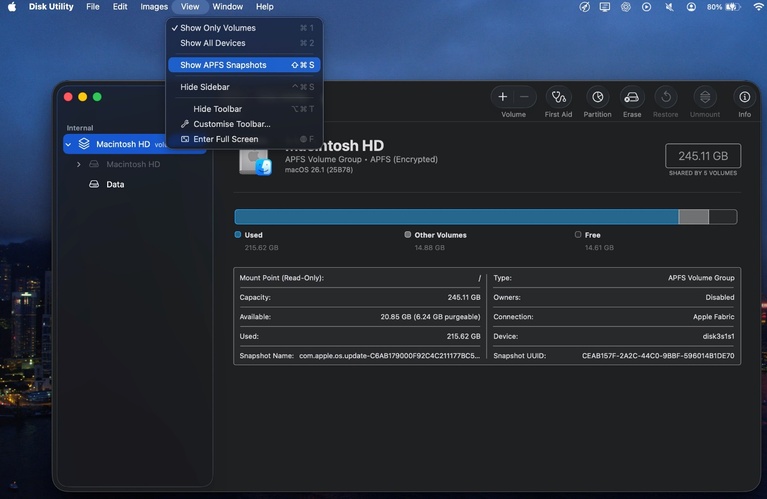Run First Aid from the toolbar
767x499 pixels.
tap(558, 97)
